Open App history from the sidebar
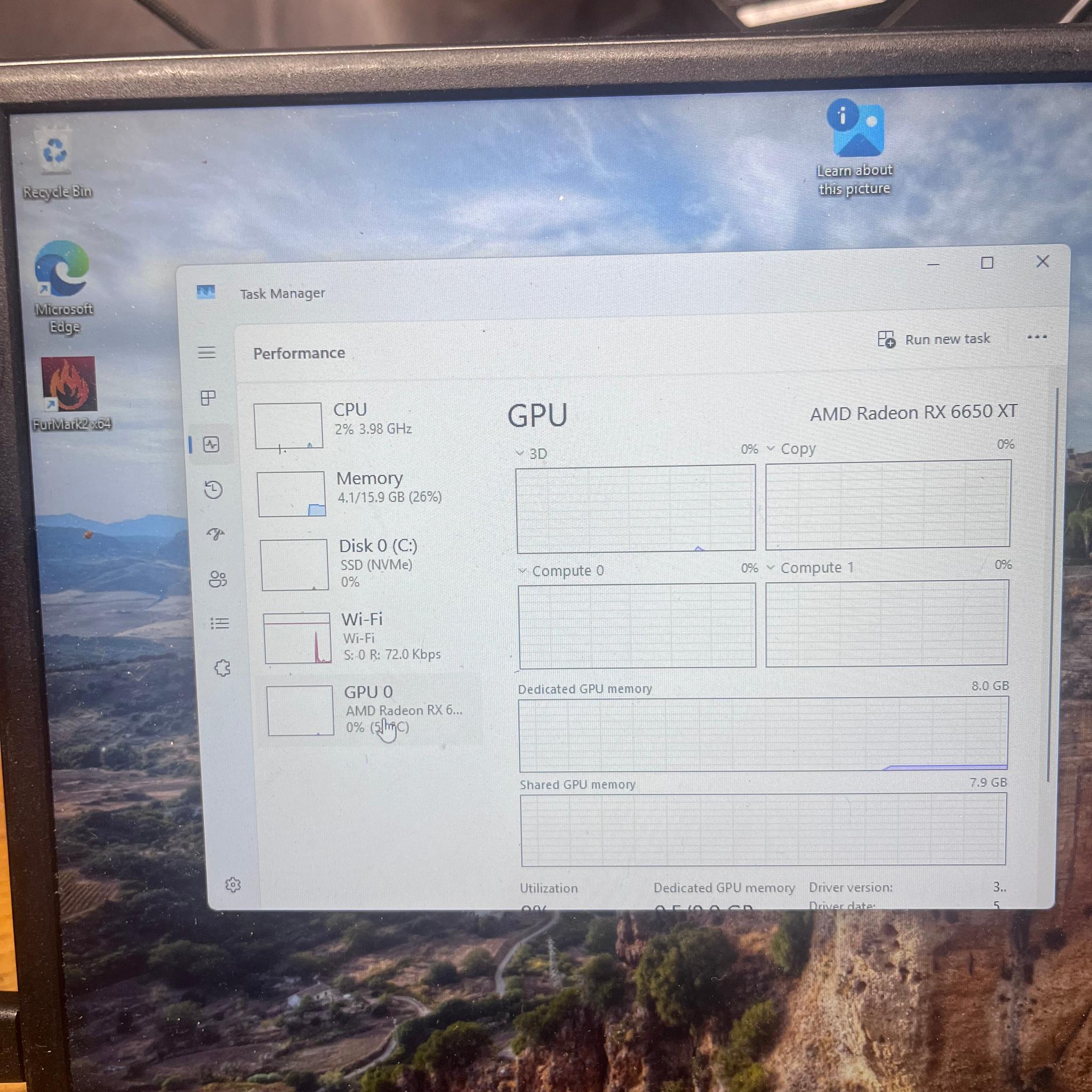 213,489
